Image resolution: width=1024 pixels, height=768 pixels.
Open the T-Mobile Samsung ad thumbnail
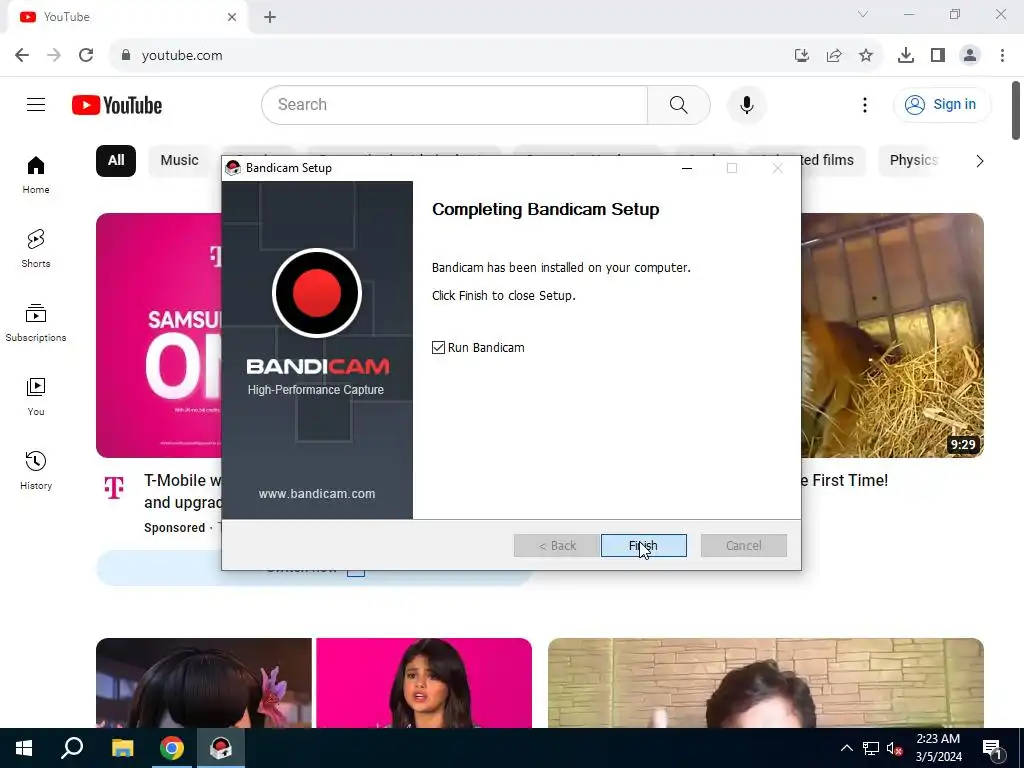pos(159,335)
